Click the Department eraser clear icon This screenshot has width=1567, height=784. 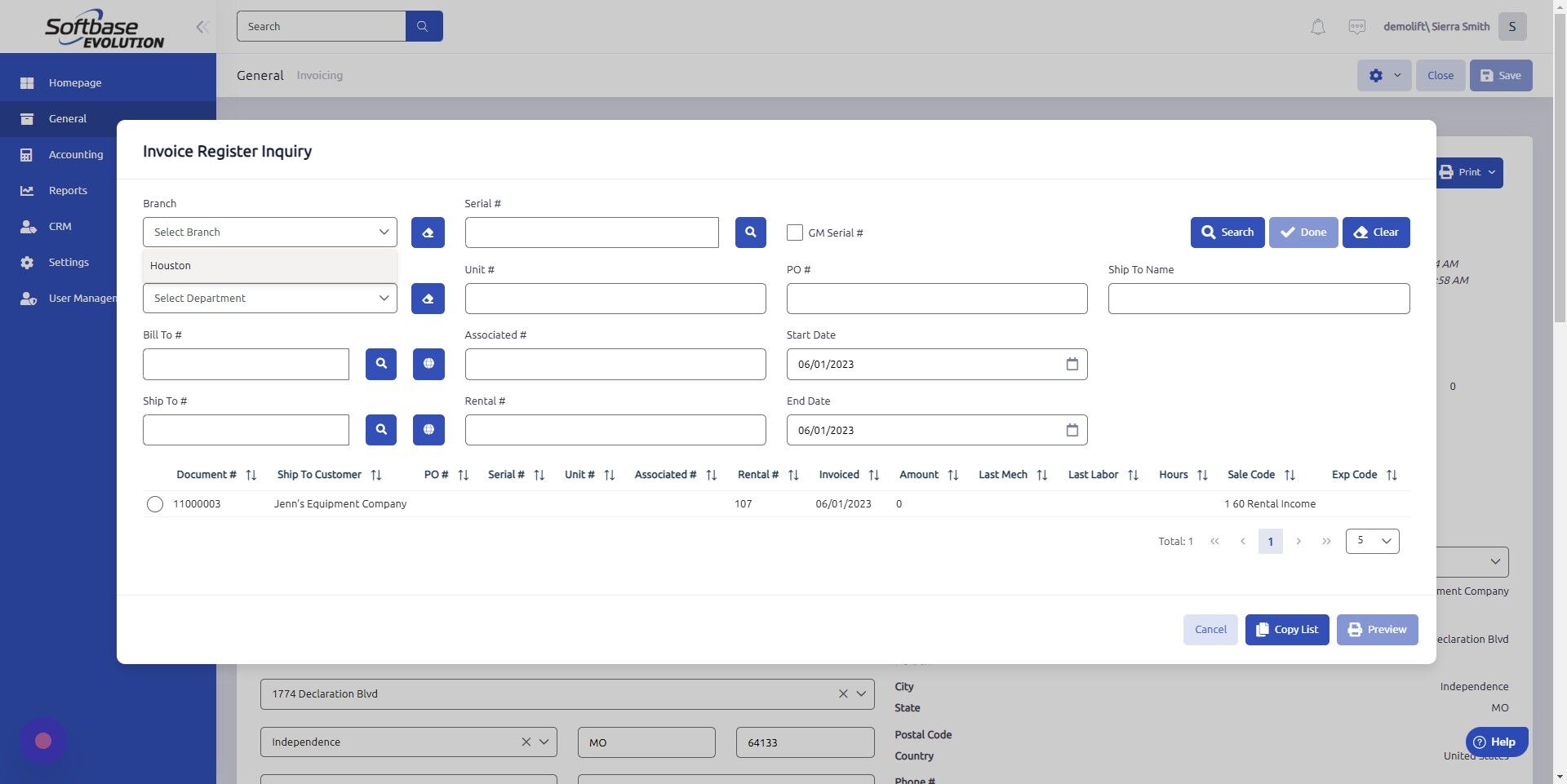(x=428, y=299)
